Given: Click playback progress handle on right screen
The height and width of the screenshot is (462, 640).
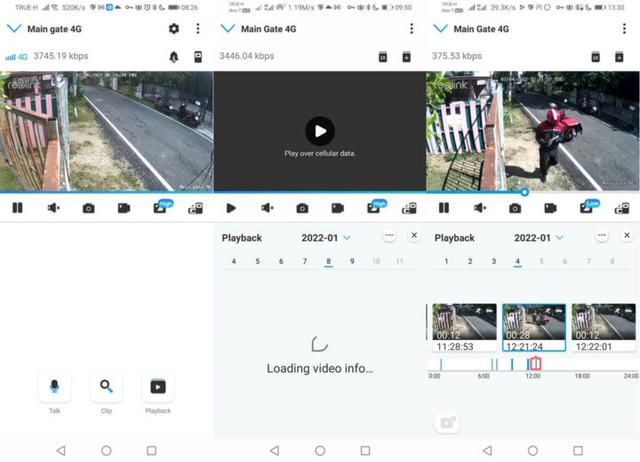Looking at the screenshot, I should (x=524, y=192).
